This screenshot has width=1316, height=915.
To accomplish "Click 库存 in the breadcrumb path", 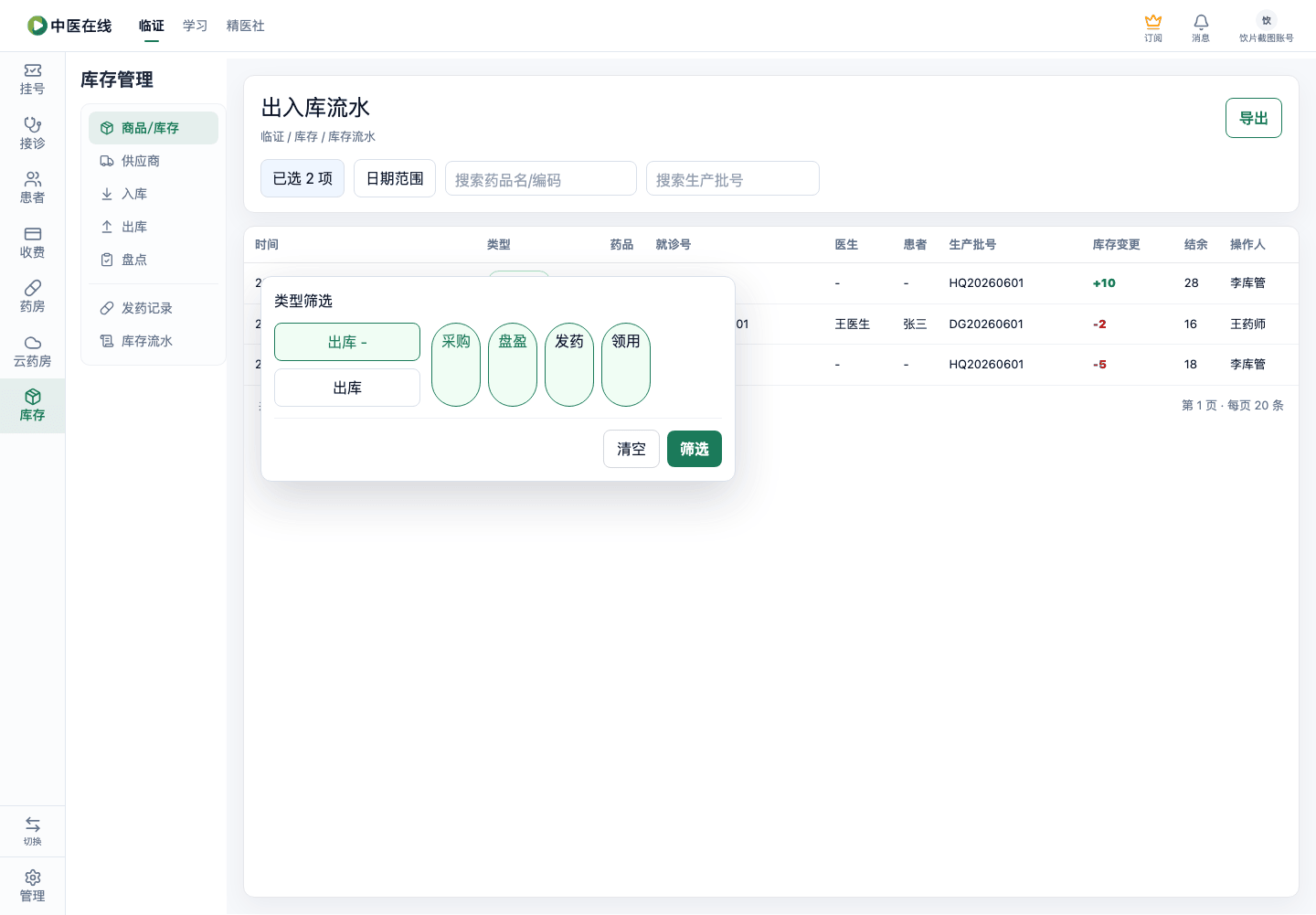I will (x=306, y=136).
